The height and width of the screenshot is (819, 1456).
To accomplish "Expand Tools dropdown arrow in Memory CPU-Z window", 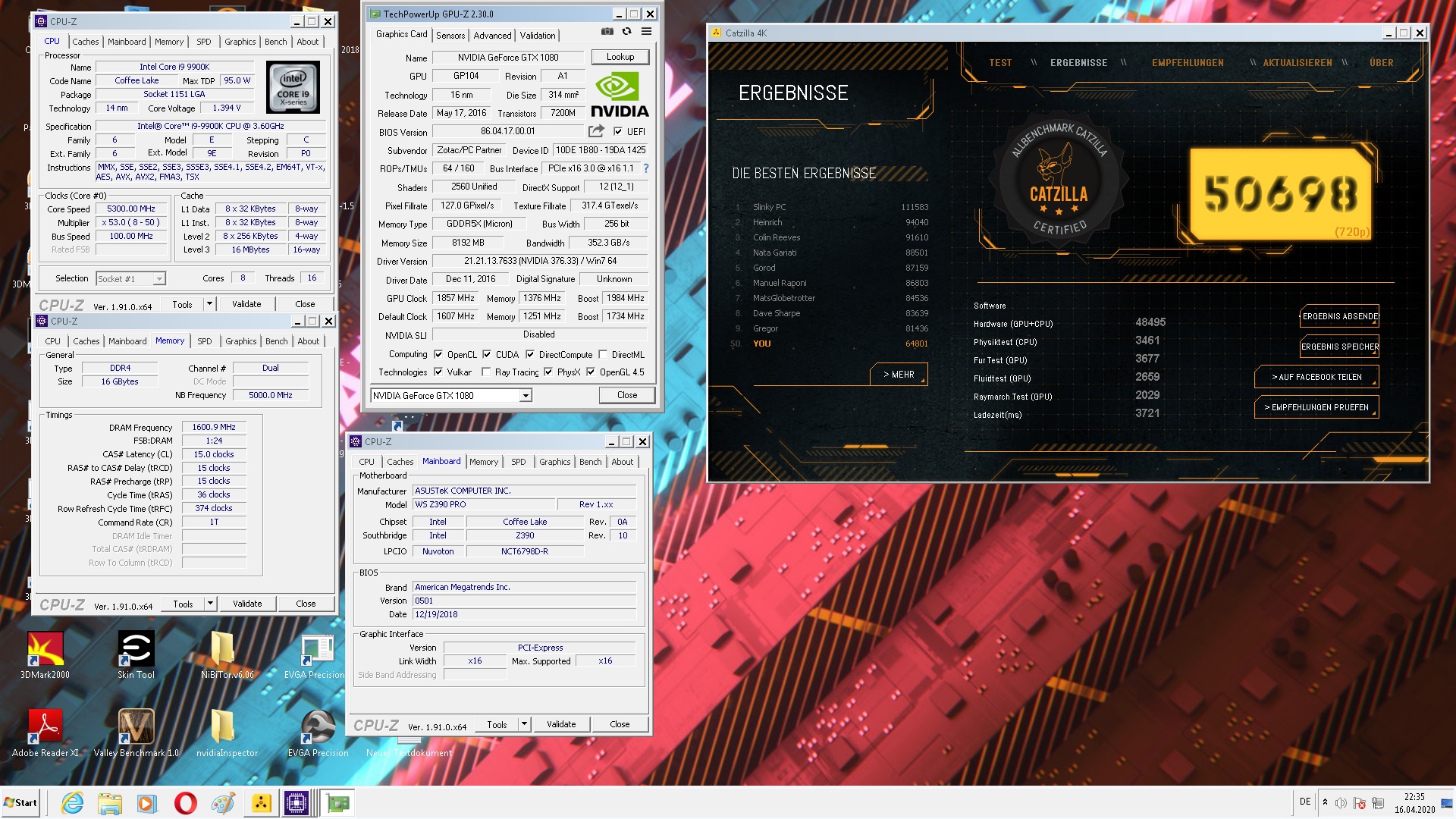I will (x=211, y=604).
